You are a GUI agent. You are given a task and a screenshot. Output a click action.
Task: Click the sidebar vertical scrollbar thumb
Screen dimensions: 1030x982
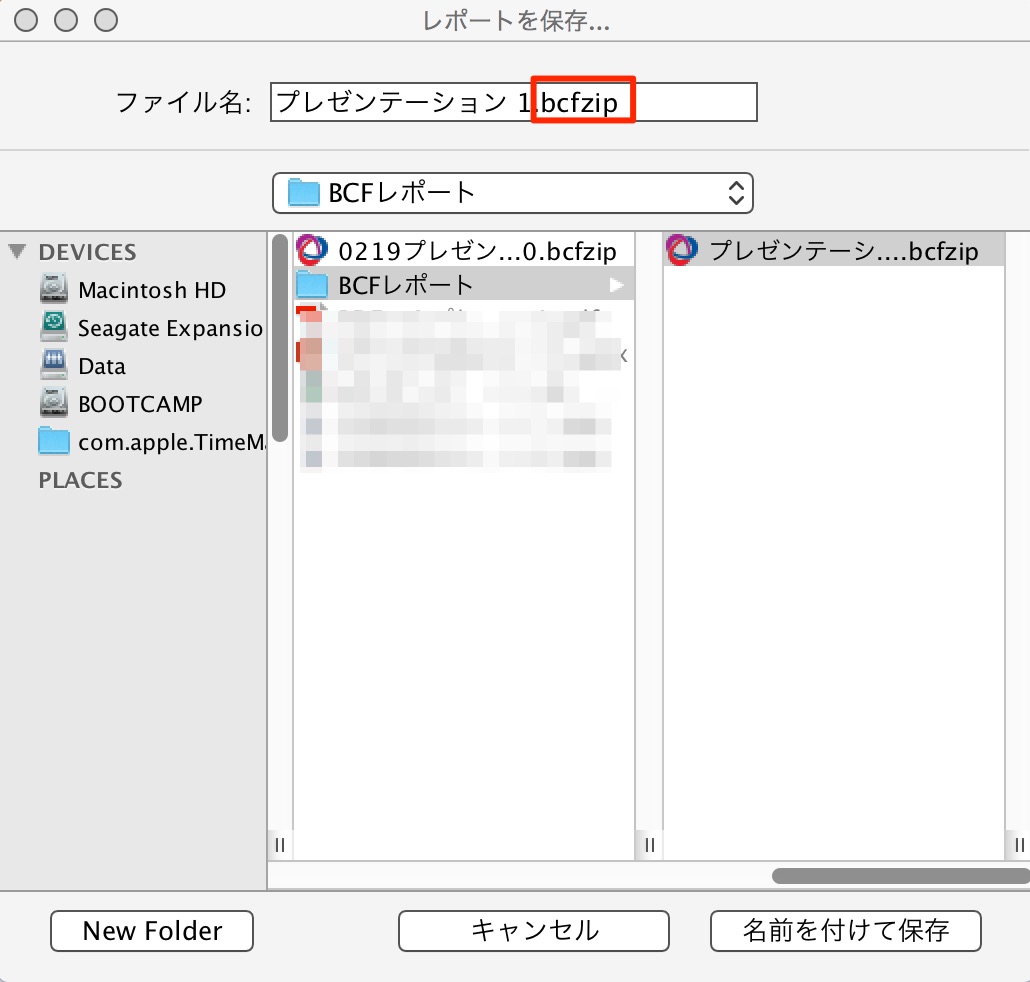[x=280, y=338]
